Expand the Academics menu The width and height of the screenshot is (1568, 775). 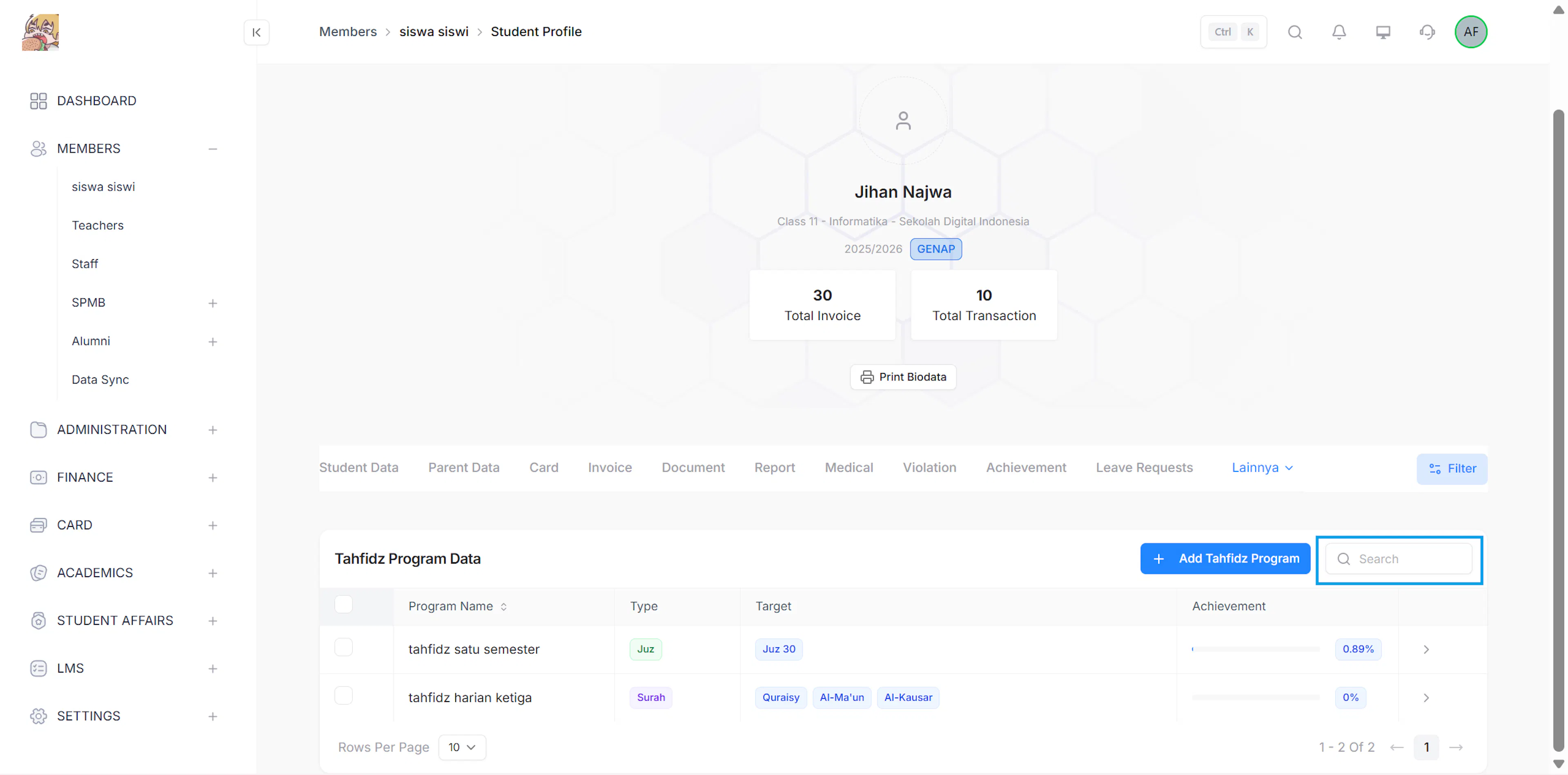(212, 574)
